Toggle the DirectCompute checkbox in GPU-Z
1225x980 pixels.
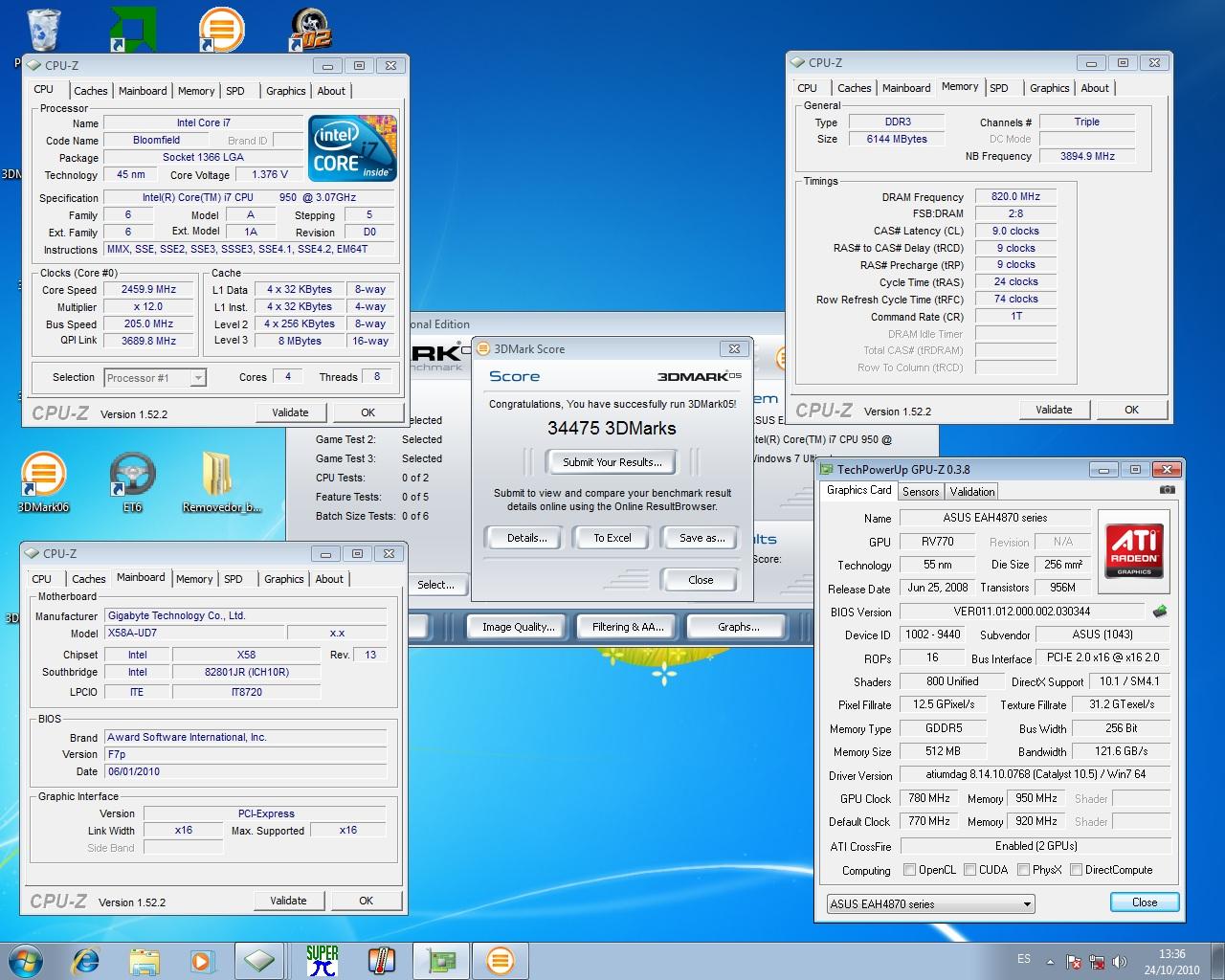pos(1077,870)
